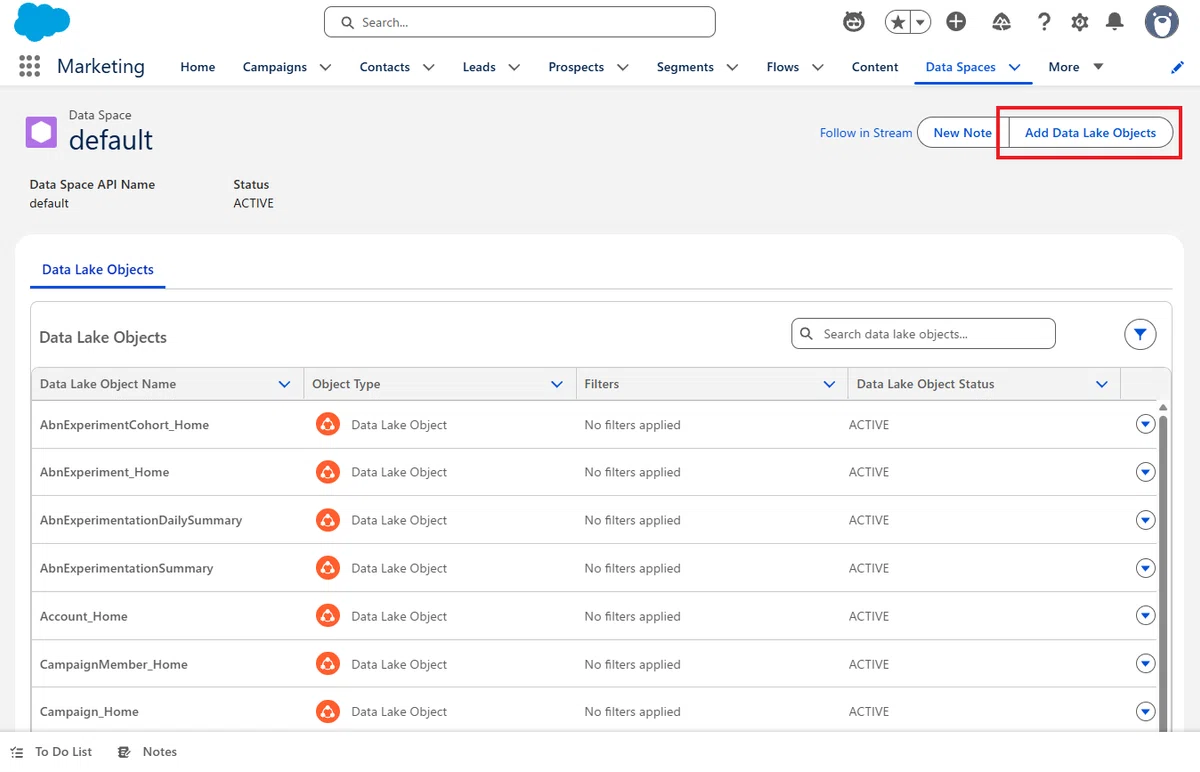Click the Follow in Stream link

pos(866,132)
